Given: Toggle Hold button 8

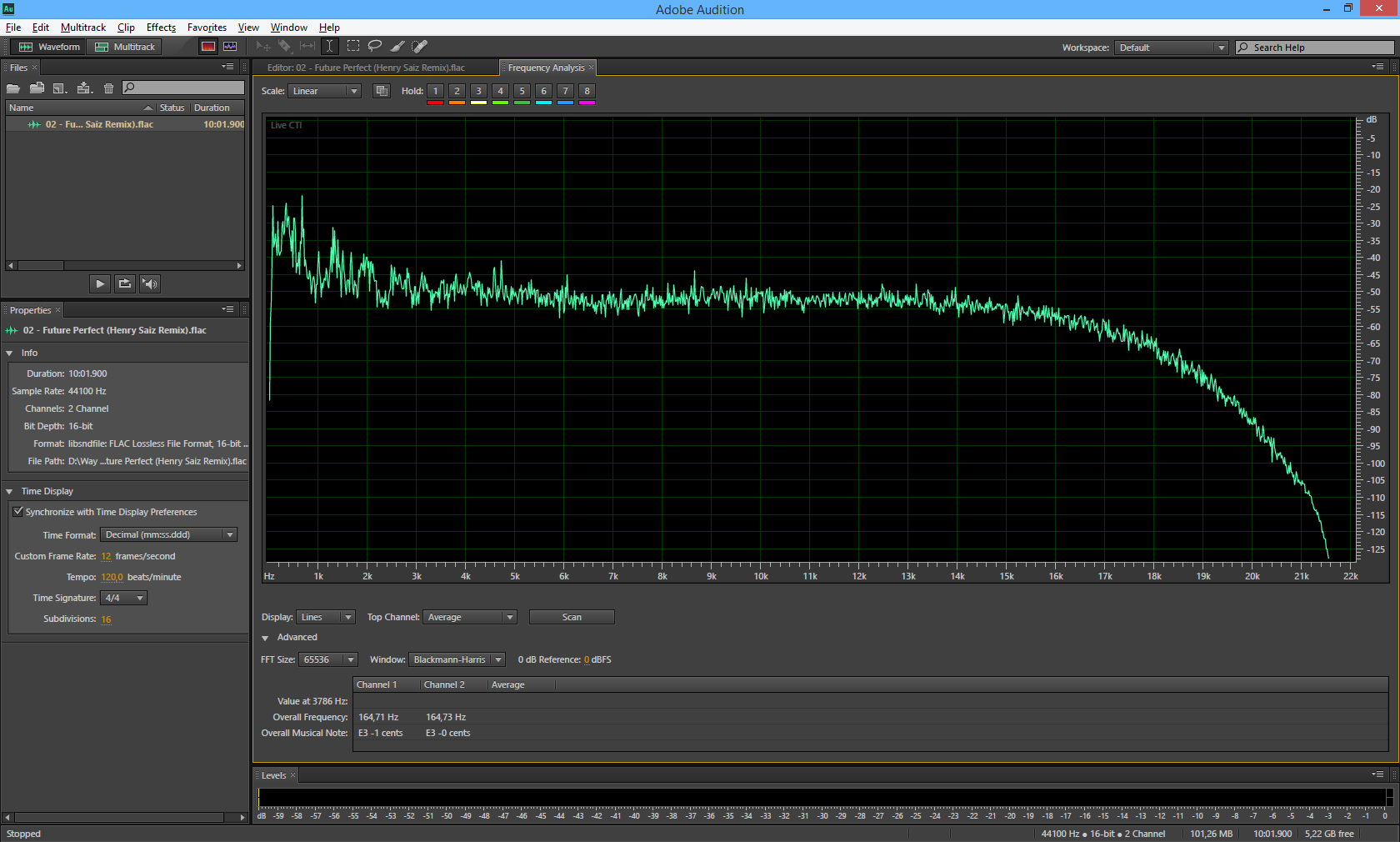Looking at the screenshot, I should pyautogui.click(x=587, y=92).
